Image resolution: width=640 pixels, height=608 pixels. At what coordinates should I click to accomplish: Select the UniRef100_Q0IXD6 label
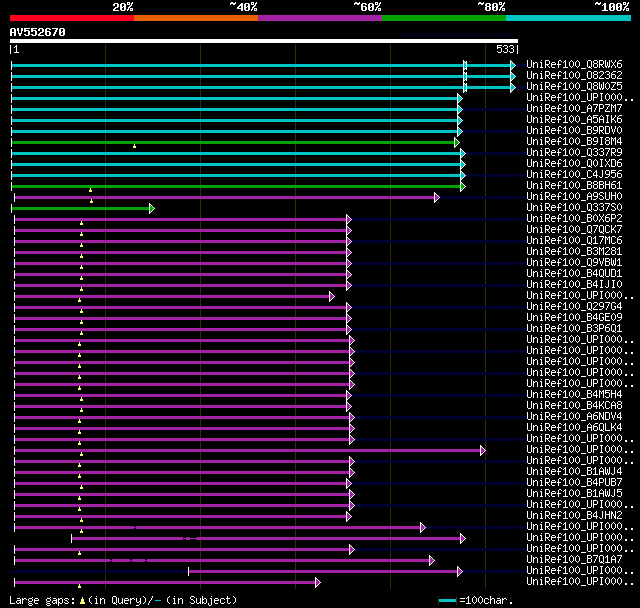click(574, 164)
